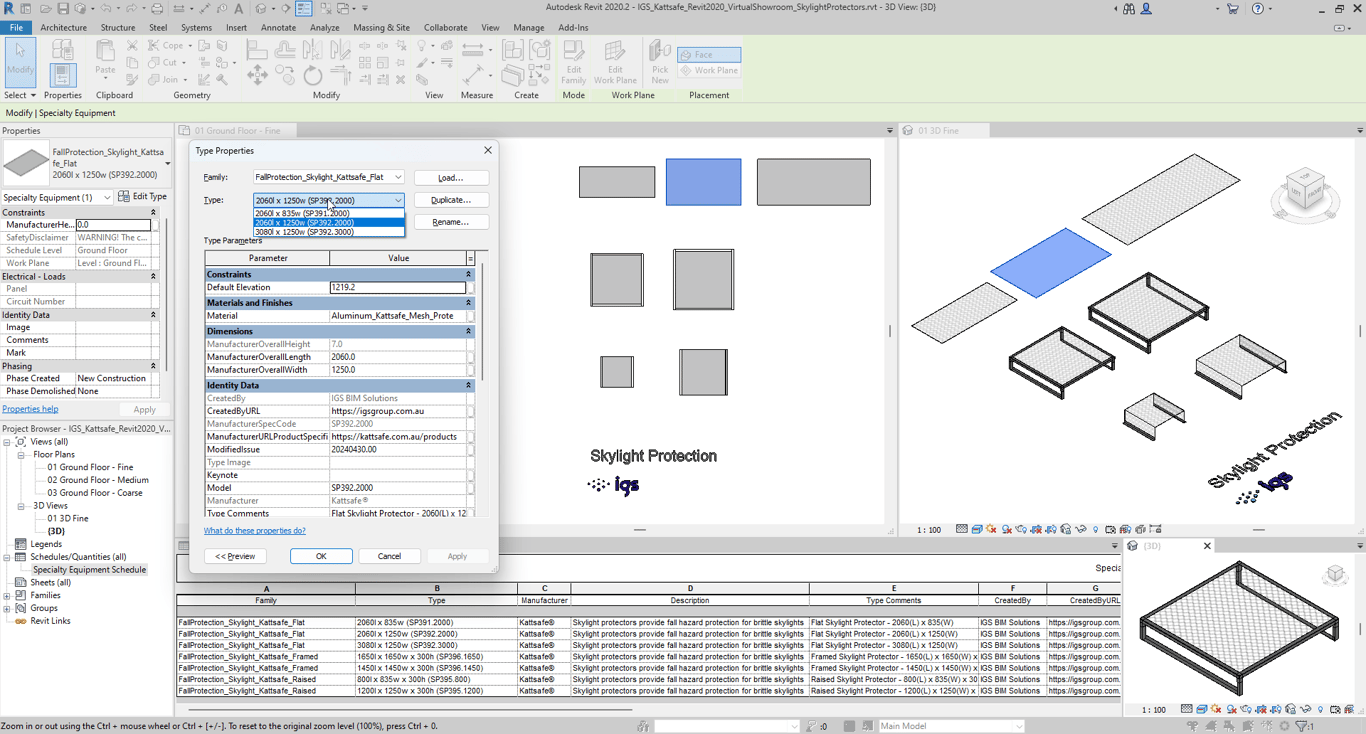Open the Massing & Site ribbon tab
This screenshot has width=1366, height=734.
click(381, 28)
